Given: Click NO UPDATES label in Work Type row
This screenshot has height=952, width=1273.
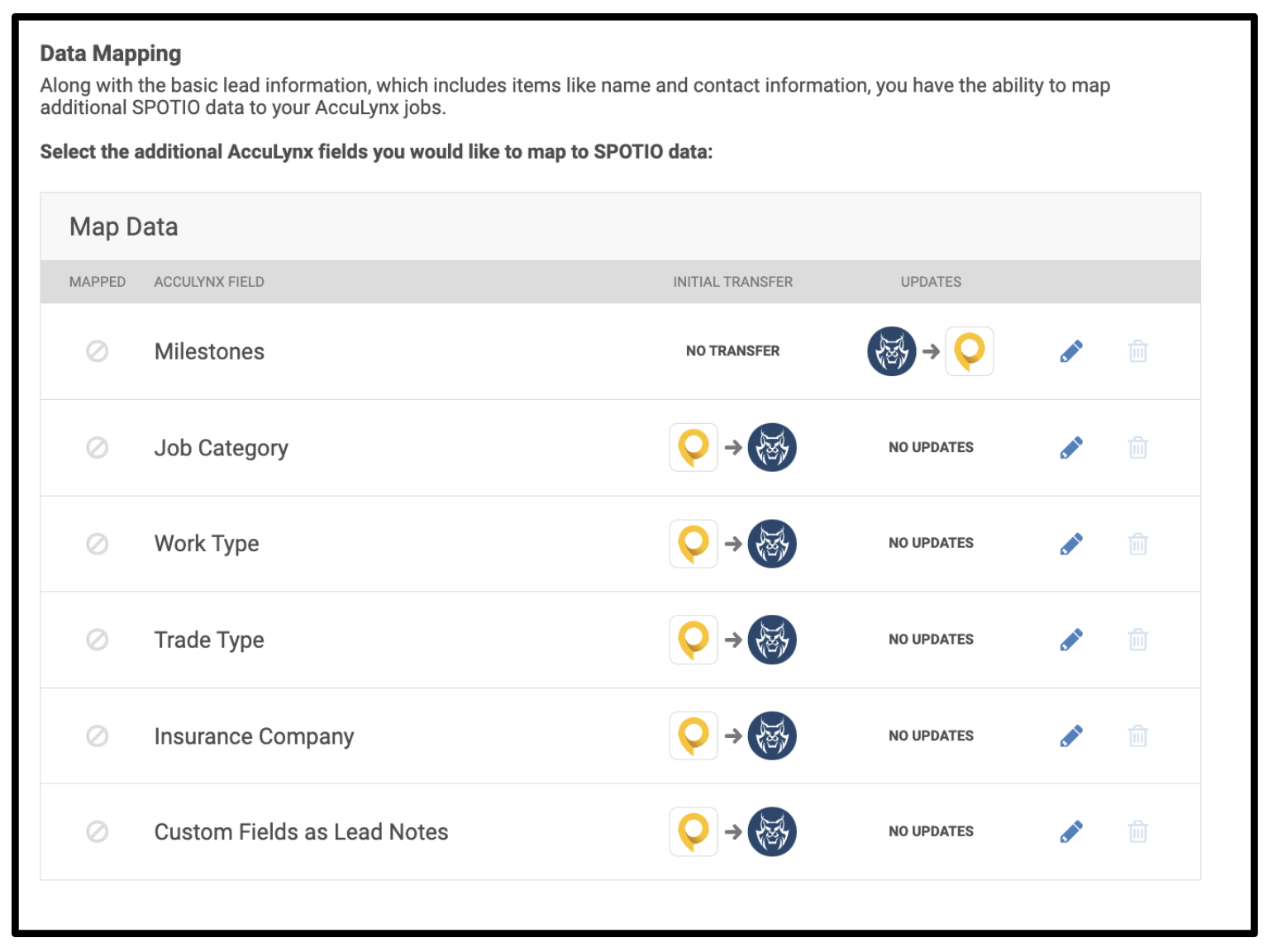Looking at the screenshot, I should pos(931,543).
